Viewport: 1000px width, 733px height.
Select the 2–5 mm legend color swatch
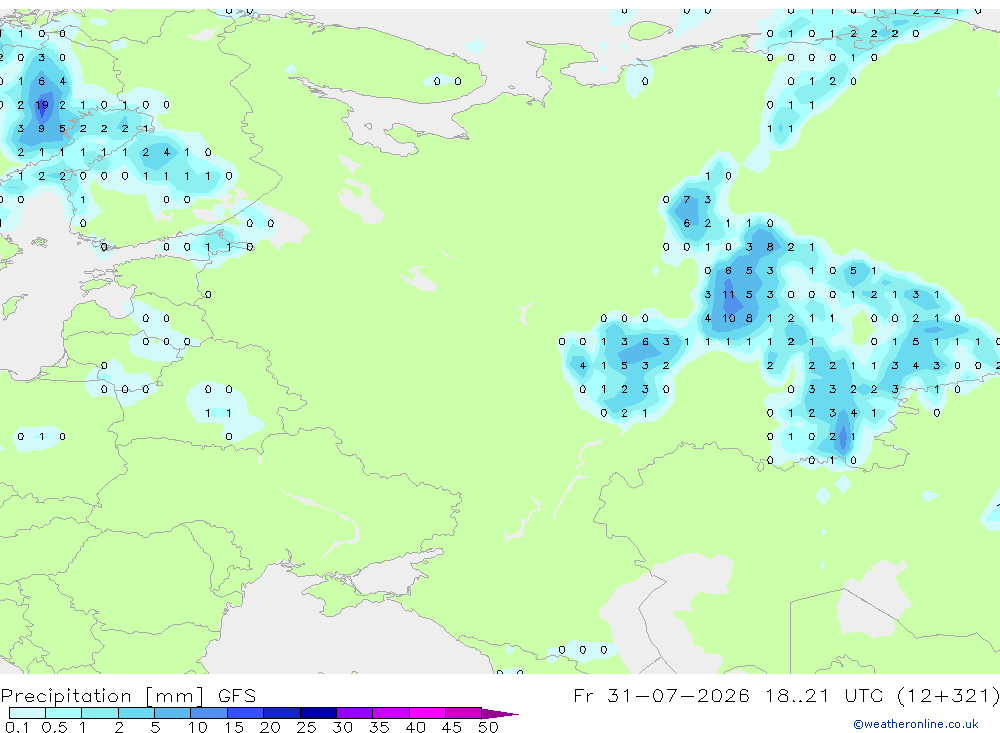coord(136,713)
